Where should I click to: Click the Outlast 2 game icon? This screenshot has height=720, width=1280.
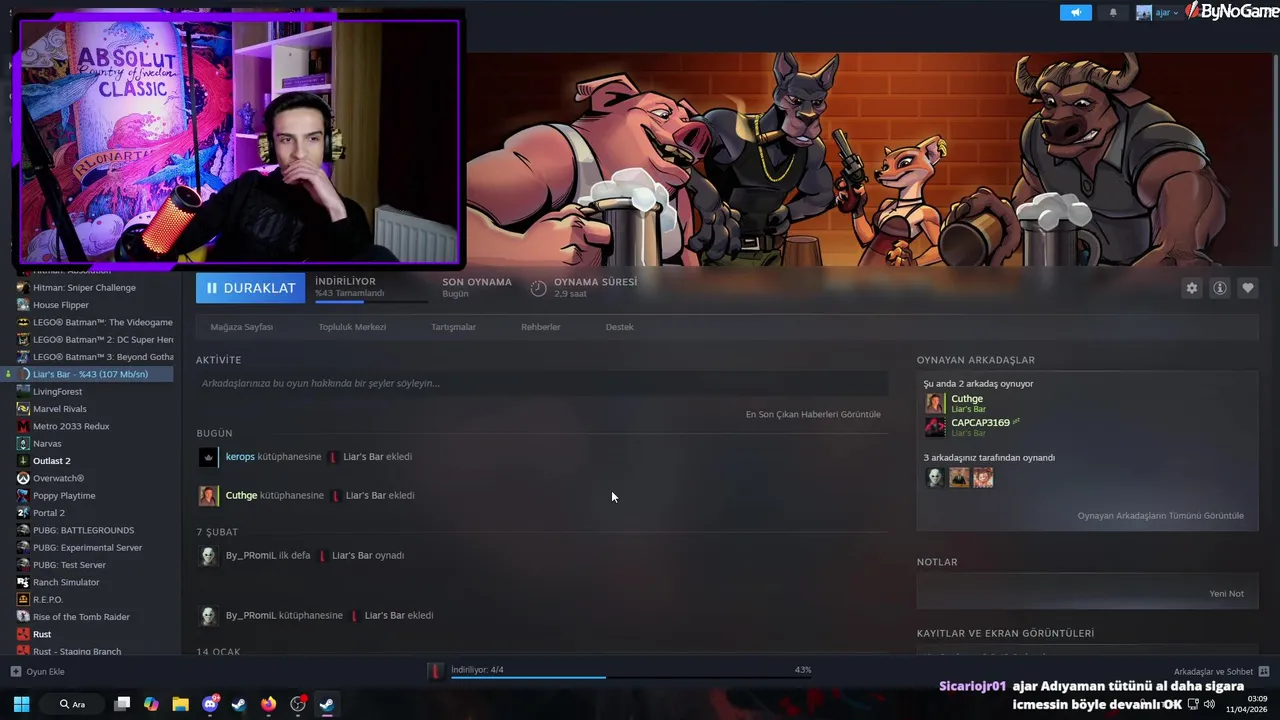point(23,461)
